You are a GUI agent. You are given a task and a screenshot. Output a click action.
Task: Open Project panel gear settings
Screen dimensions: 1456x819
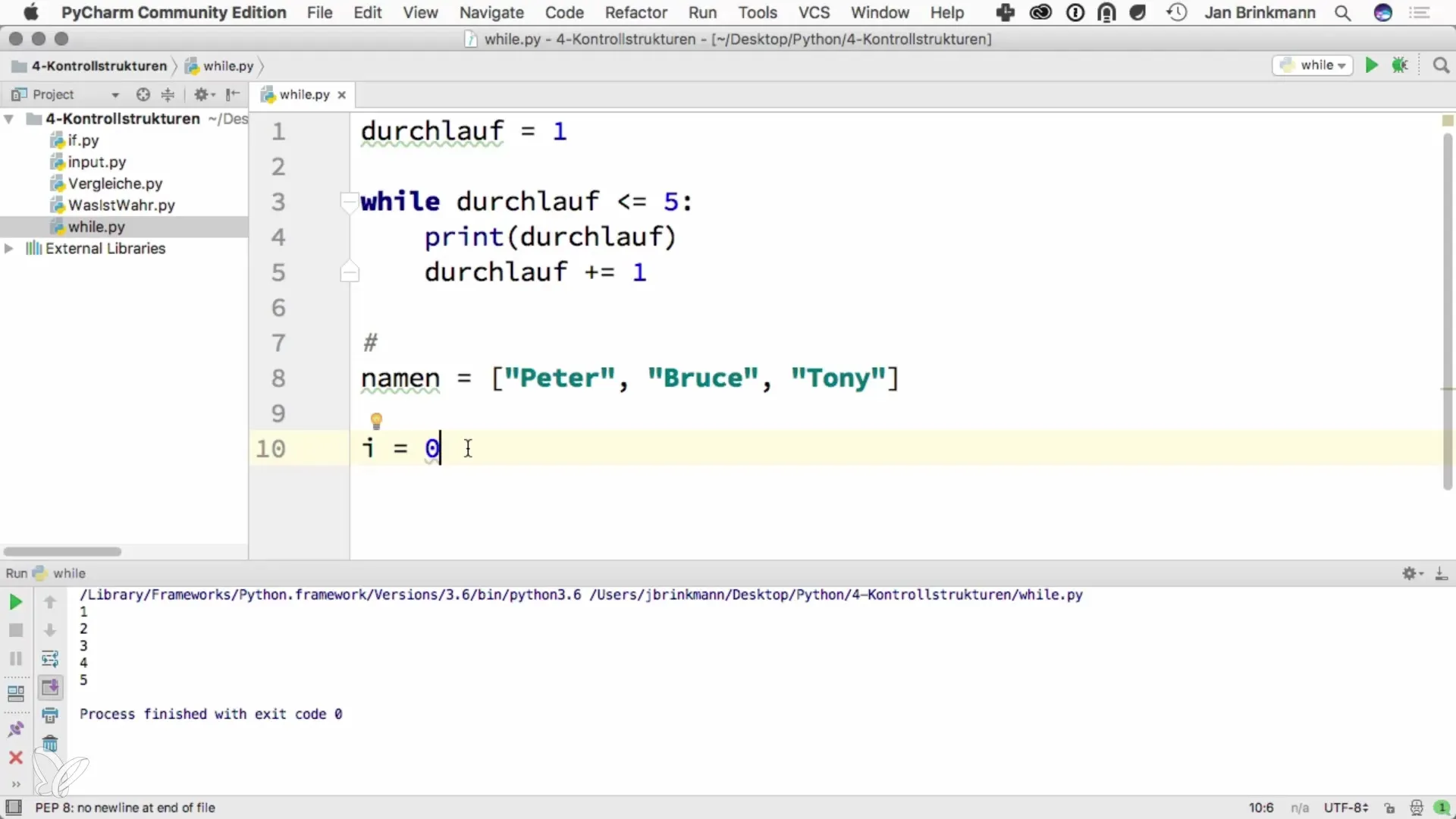[204, 94]
